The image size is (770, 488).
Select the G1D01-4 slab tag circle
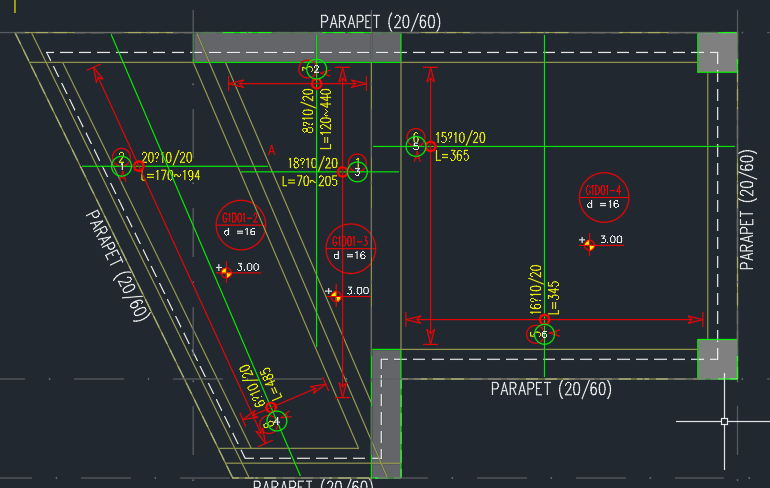(x=603, y=197)
